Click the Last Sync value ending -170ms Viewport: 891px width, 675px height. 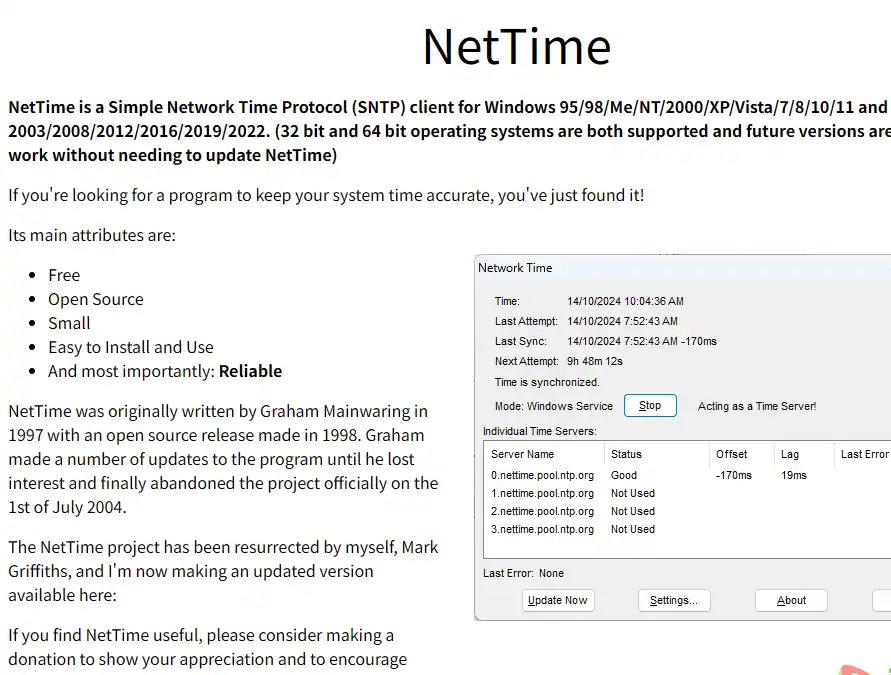642,341
